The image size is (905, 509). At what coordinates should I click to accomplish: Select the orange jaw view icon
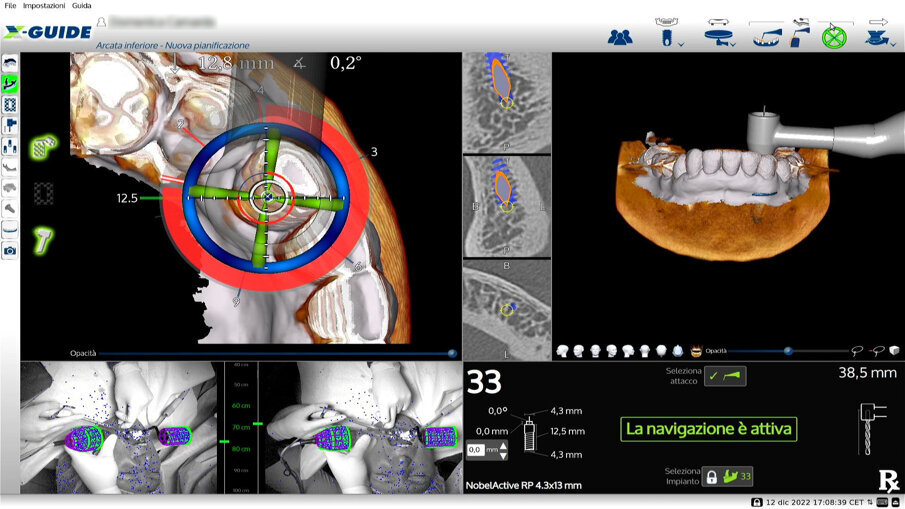(696, 351)
